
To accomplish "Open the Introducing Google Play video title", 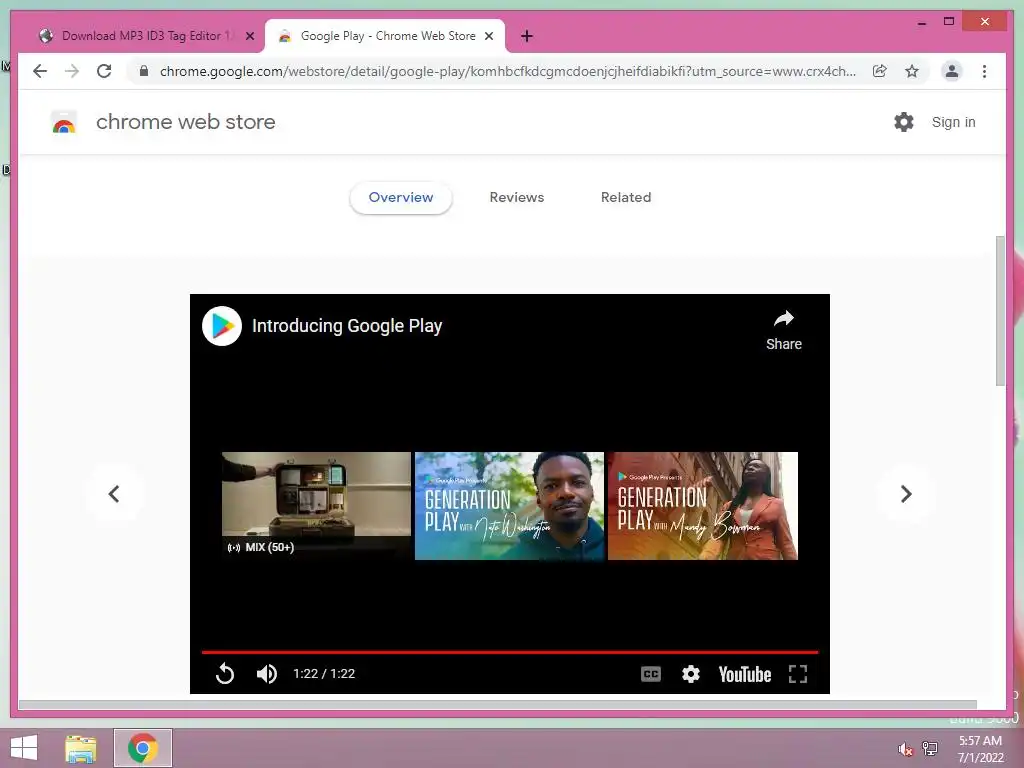I will click(x=347, y=326).
